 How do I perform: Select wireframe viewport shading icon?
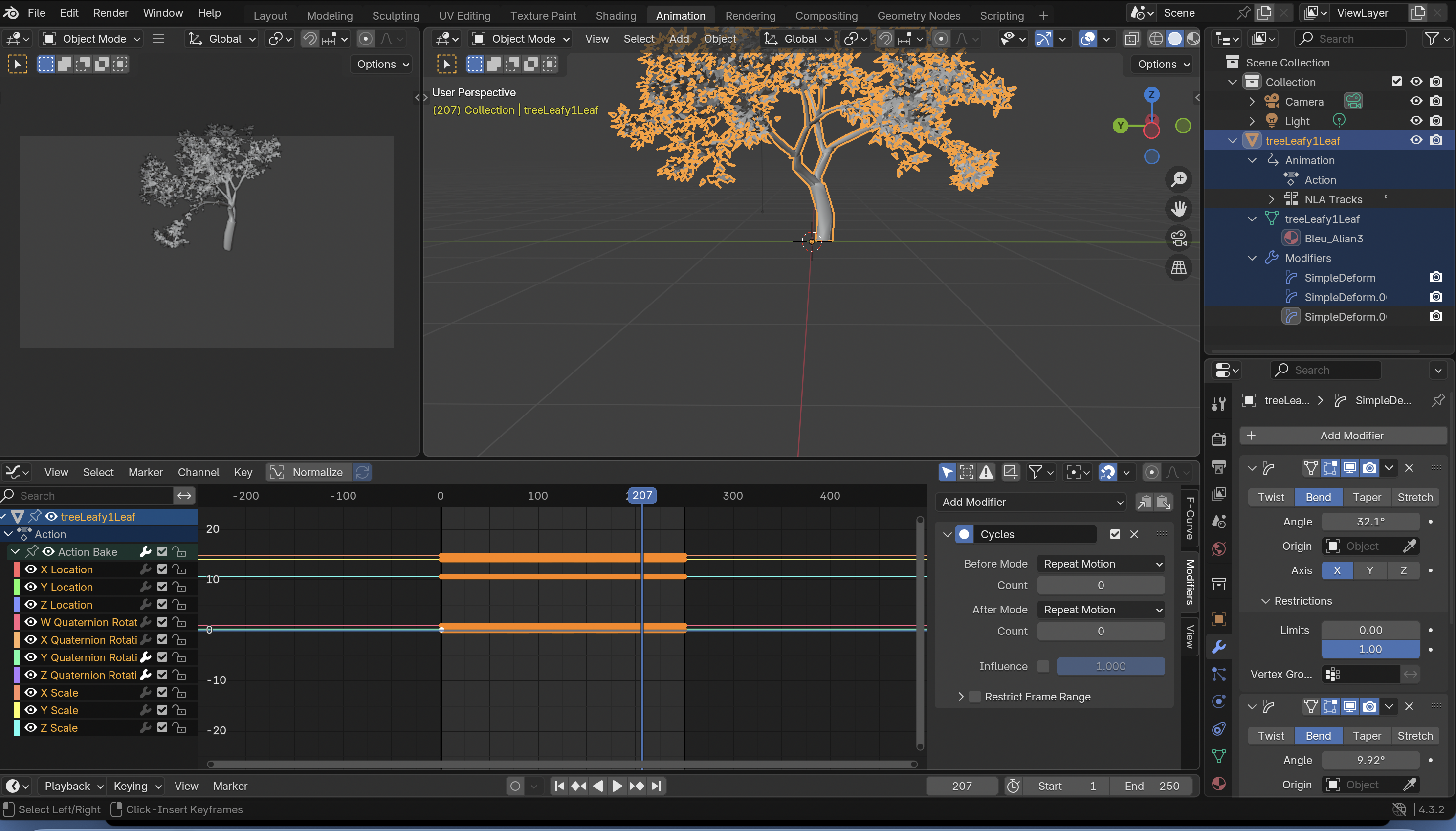[x=1156, y=39]
